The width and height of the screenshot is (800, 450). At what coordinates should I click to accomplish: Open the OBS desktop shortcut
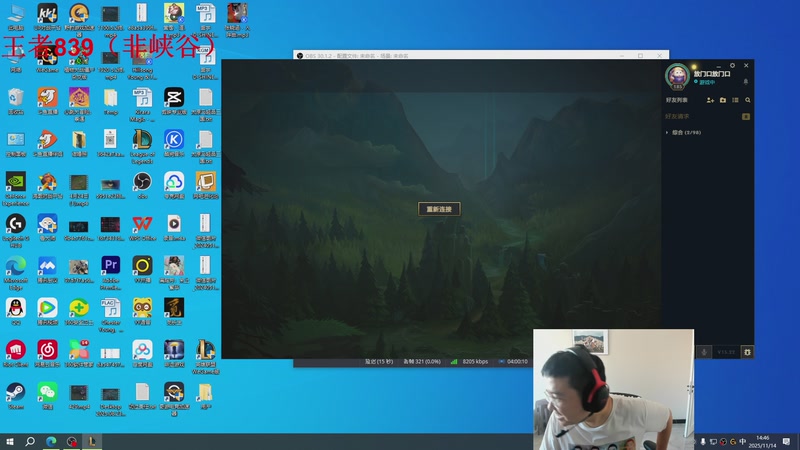click(x=142, y=186)
